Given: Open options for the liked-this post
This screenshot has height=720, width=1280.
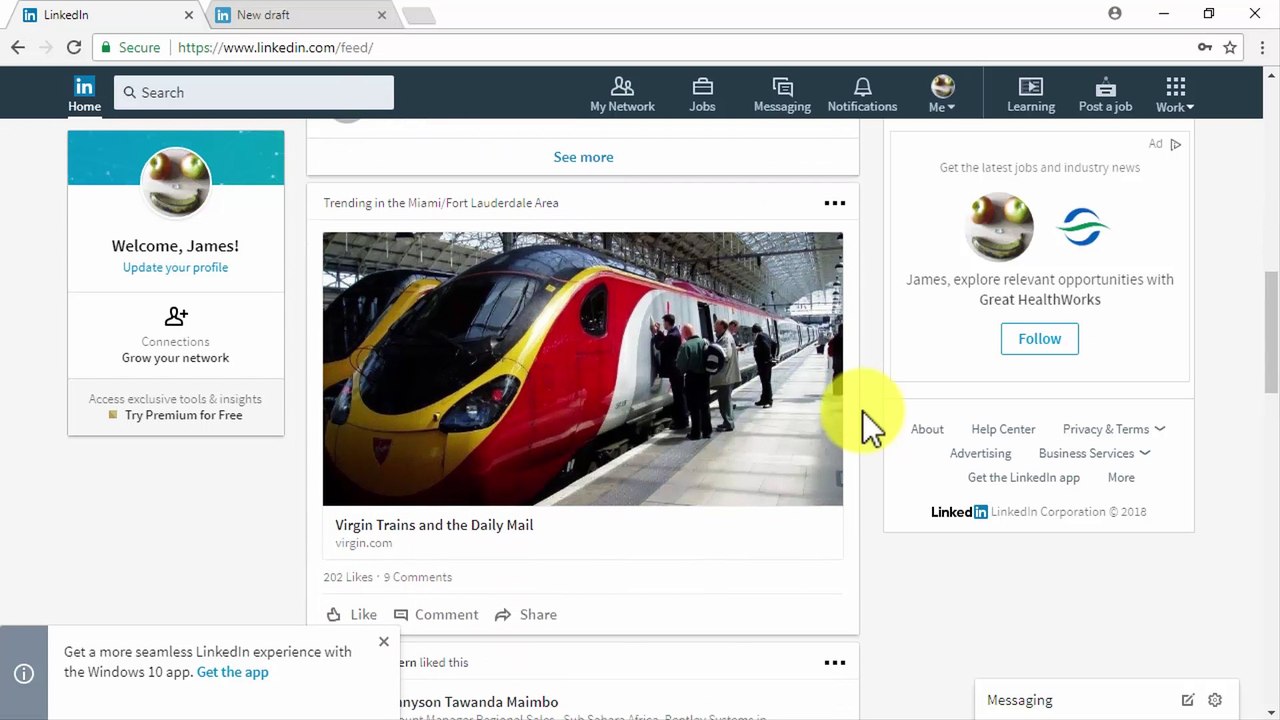Looking at the screenshot, I should (x=834, y=662).
